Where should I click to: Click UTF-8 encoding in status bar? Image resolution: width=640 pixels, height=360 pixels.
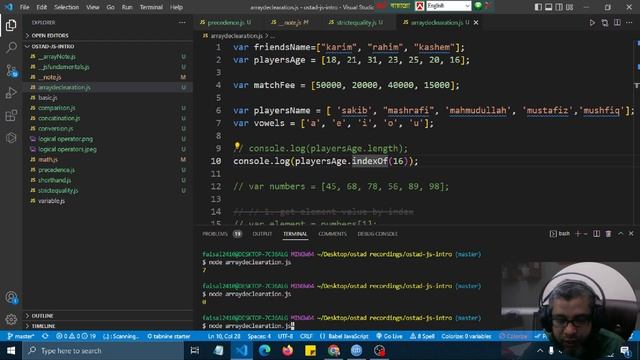point(285,336)
